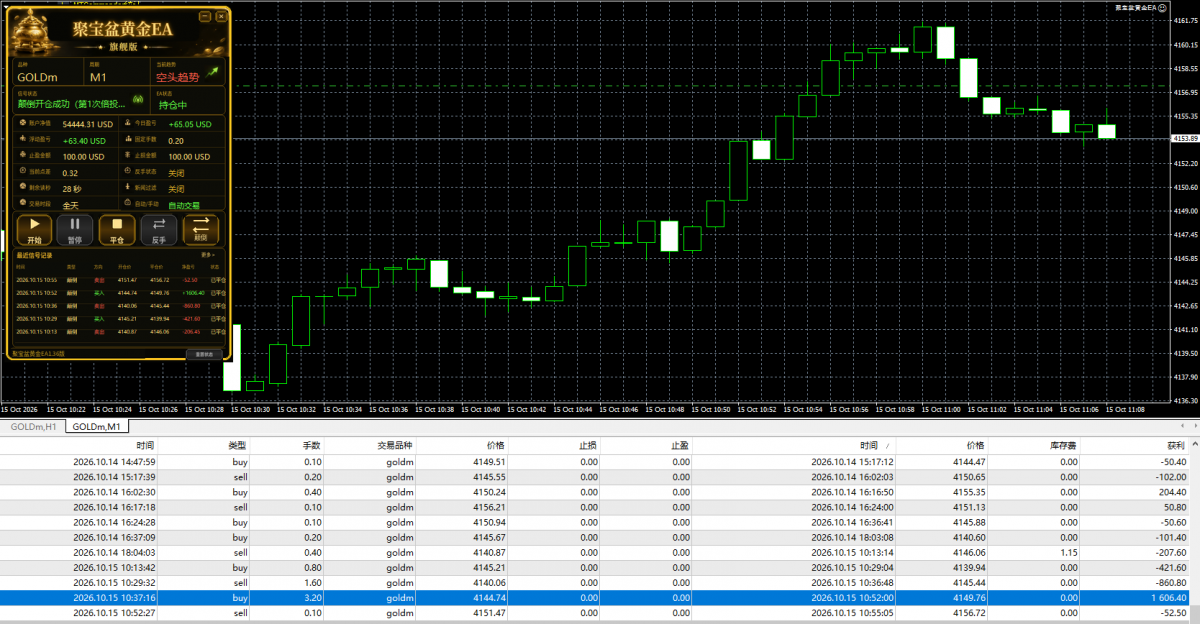This screenshot has width=1200, height=624.
Task: Click the 空头趋势 trend label
Action: (x=177, y=77)
